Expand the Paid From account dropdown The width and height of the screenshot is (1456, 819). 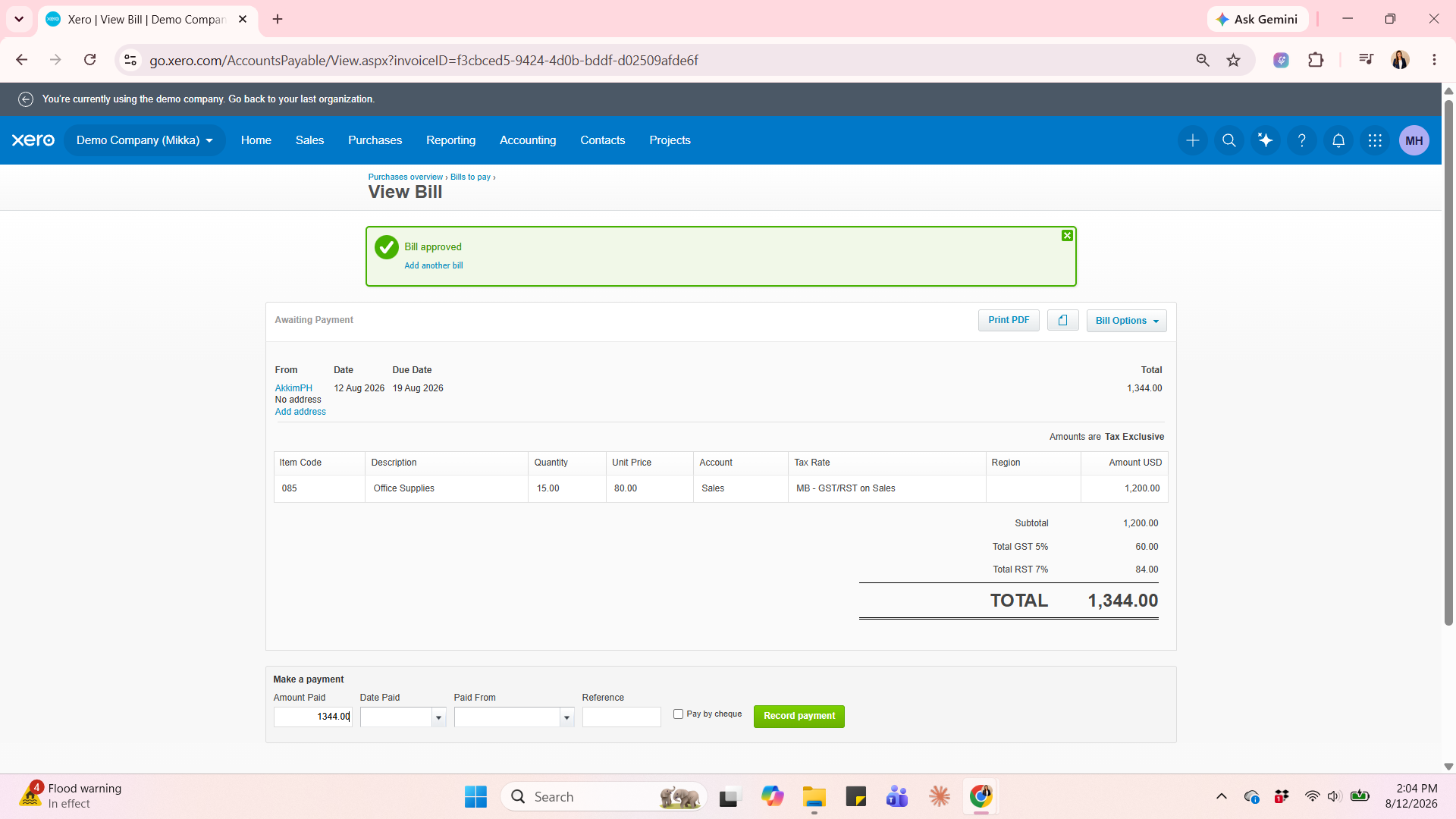(x=566, y=717)
